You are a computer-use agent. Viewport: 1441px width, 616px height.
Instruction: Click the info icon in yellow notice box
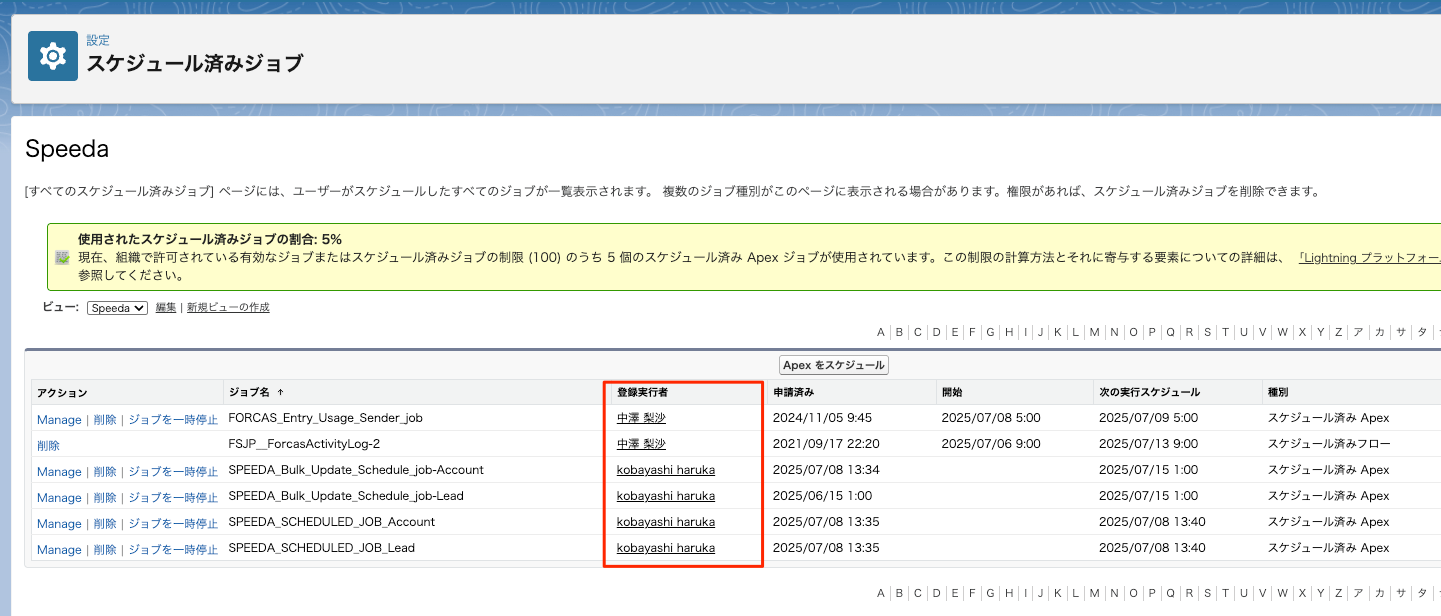point(62,257)
